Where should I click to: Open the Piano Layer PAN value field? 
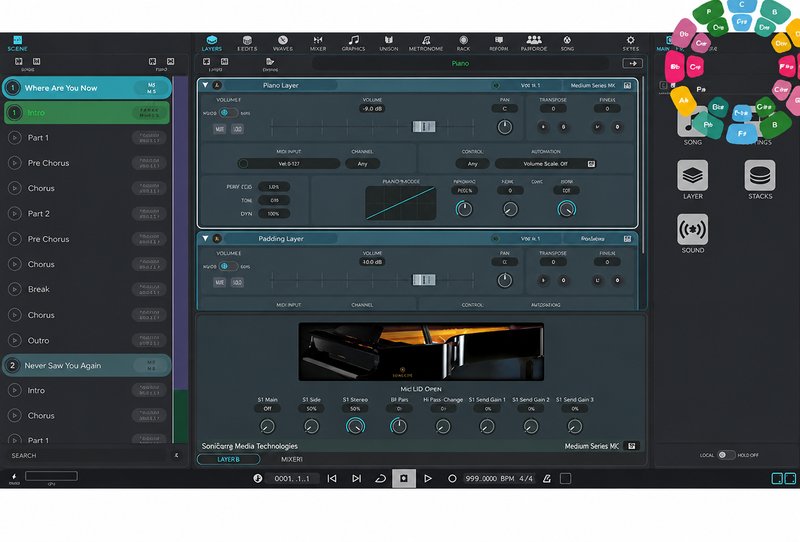point(505,109)
